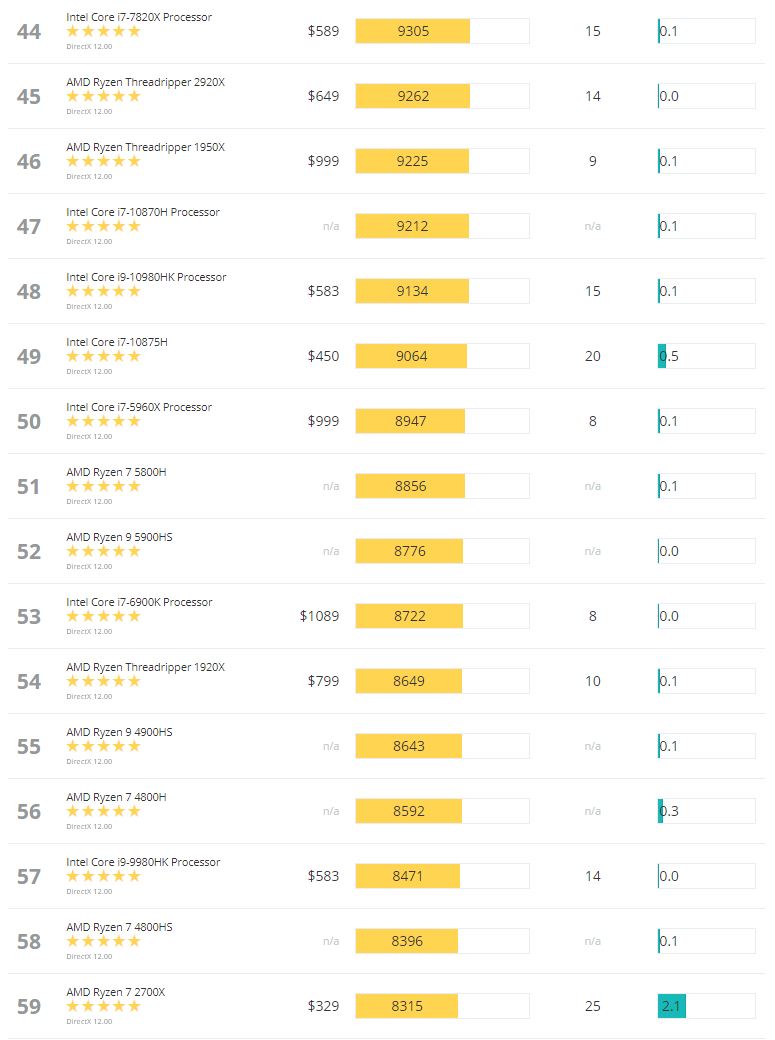Open AMD Ryzen Threadripper 2920X entry
This screenshot has height=1040, width=775.
145,82
